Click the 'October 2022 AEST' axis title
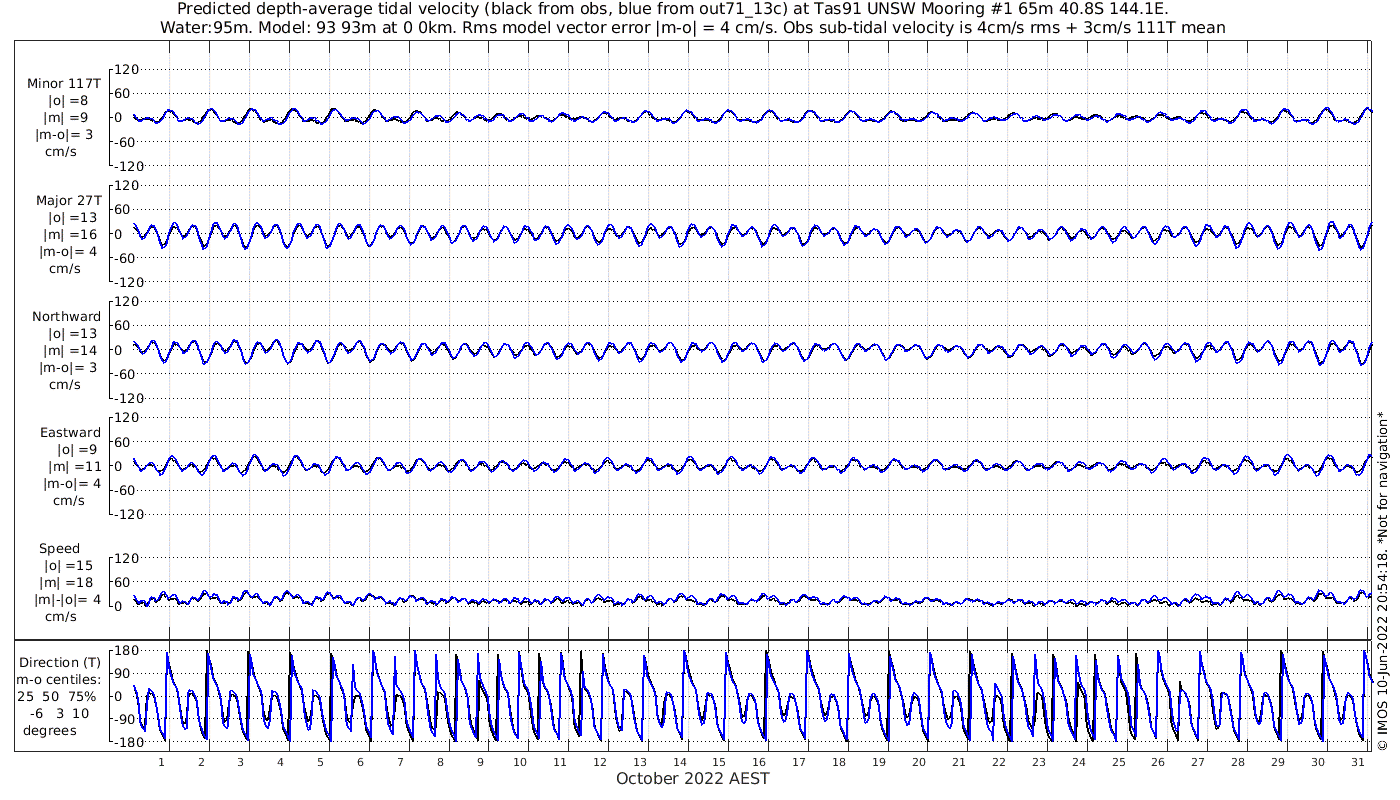The height and width of the screenshot is (800, 1400). coord(693,778)
